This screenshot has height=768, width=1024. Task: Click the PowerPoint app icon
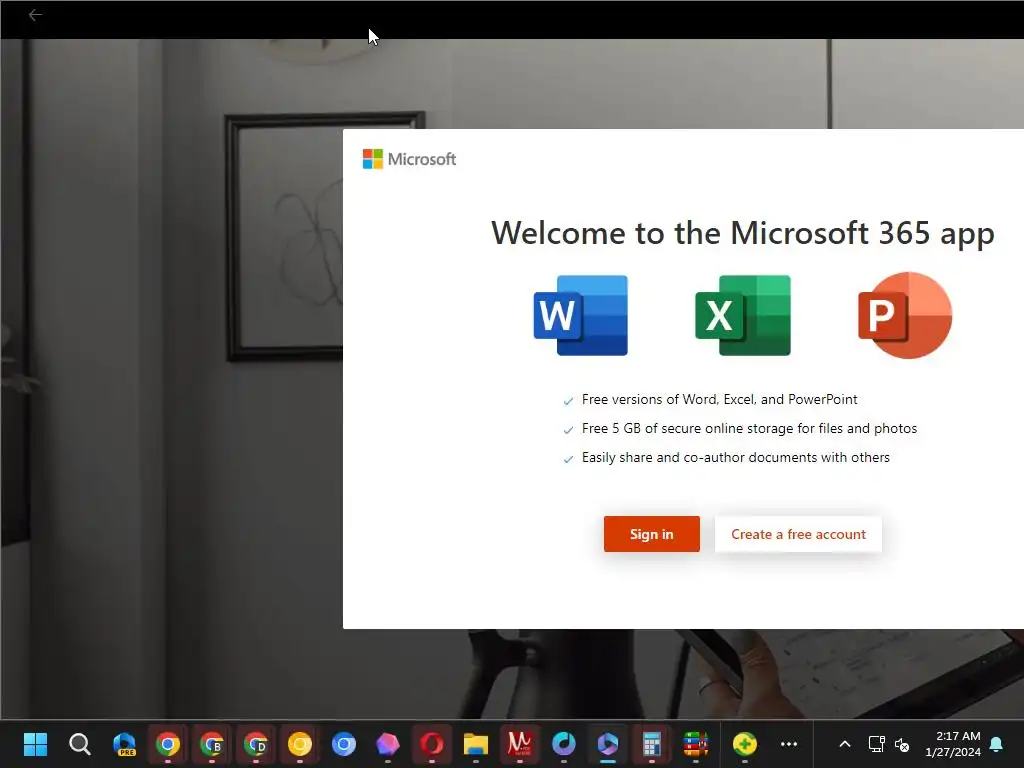[x=905, y=315]
